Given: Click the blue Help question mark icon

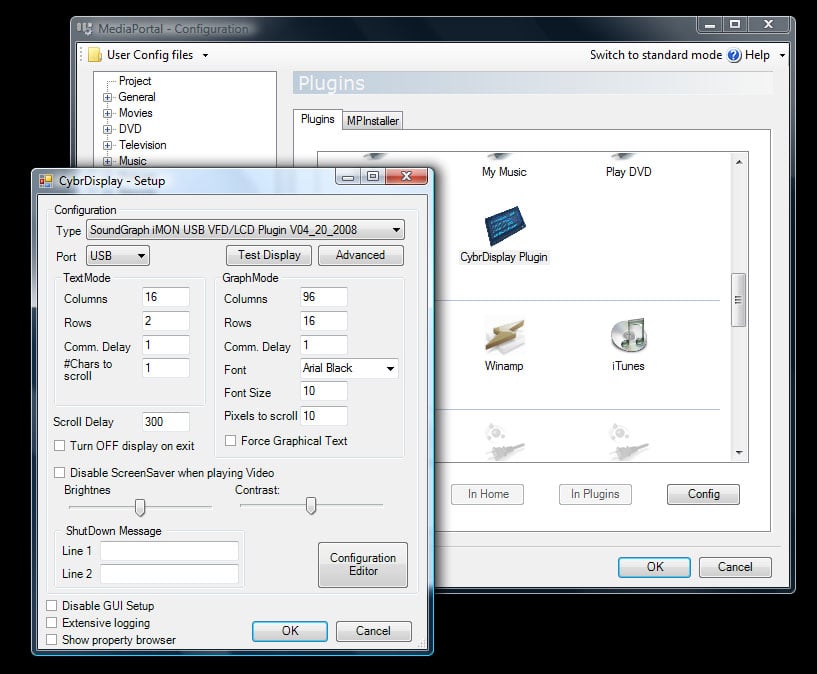Looking at the screenshot, I should [x=734, y=55].
